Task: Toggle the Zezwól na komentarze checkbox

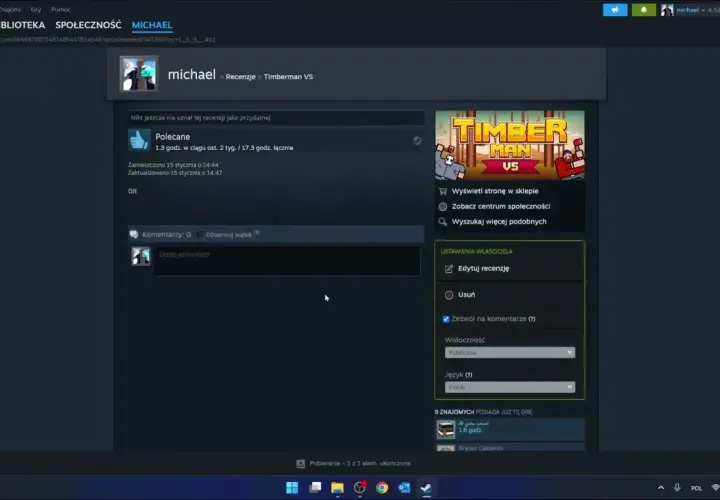Action: [446, 319]
